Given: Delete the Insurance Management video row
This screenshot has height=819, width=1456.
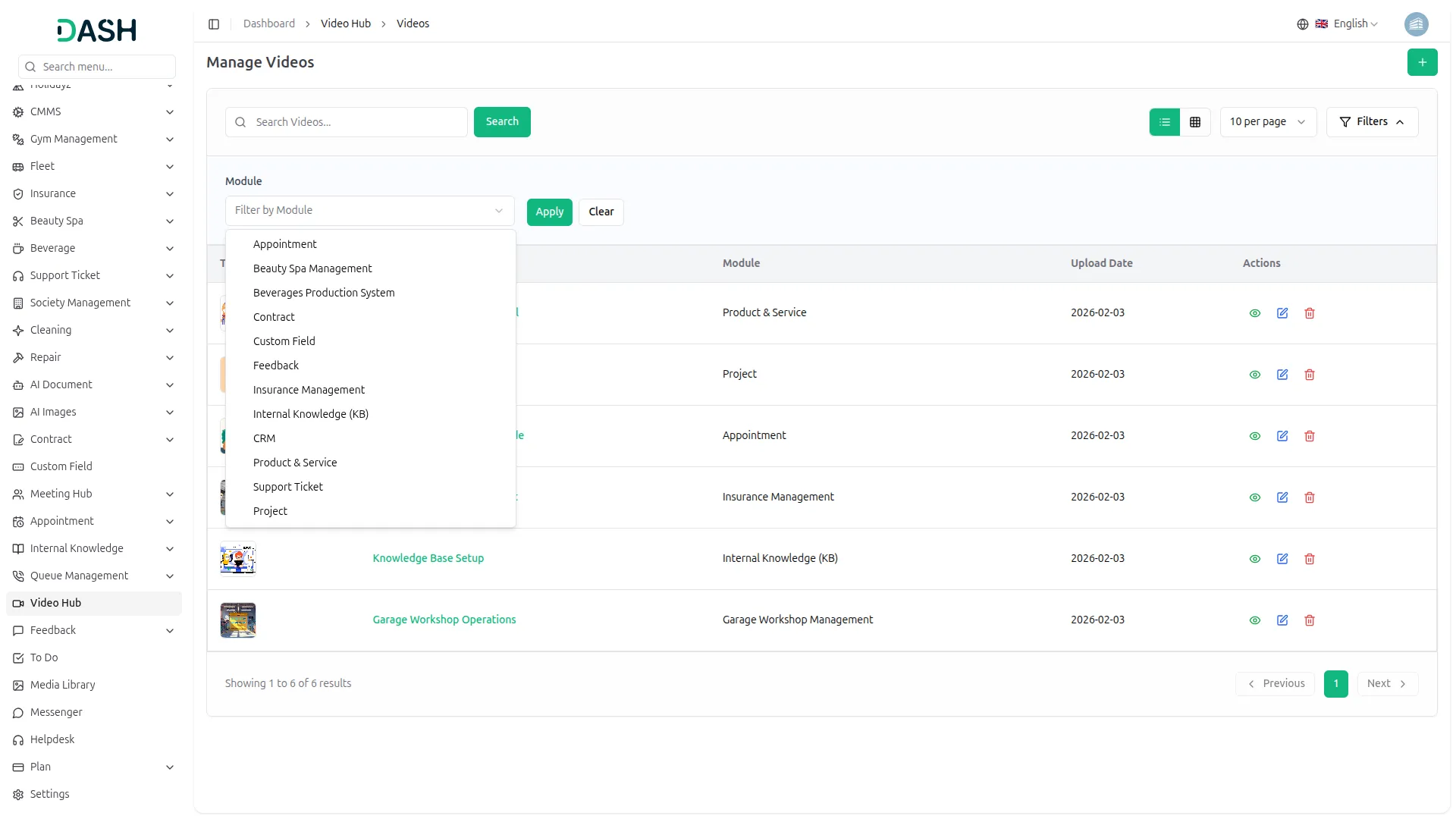Looking at the screenshot, I should (1309, 497).
